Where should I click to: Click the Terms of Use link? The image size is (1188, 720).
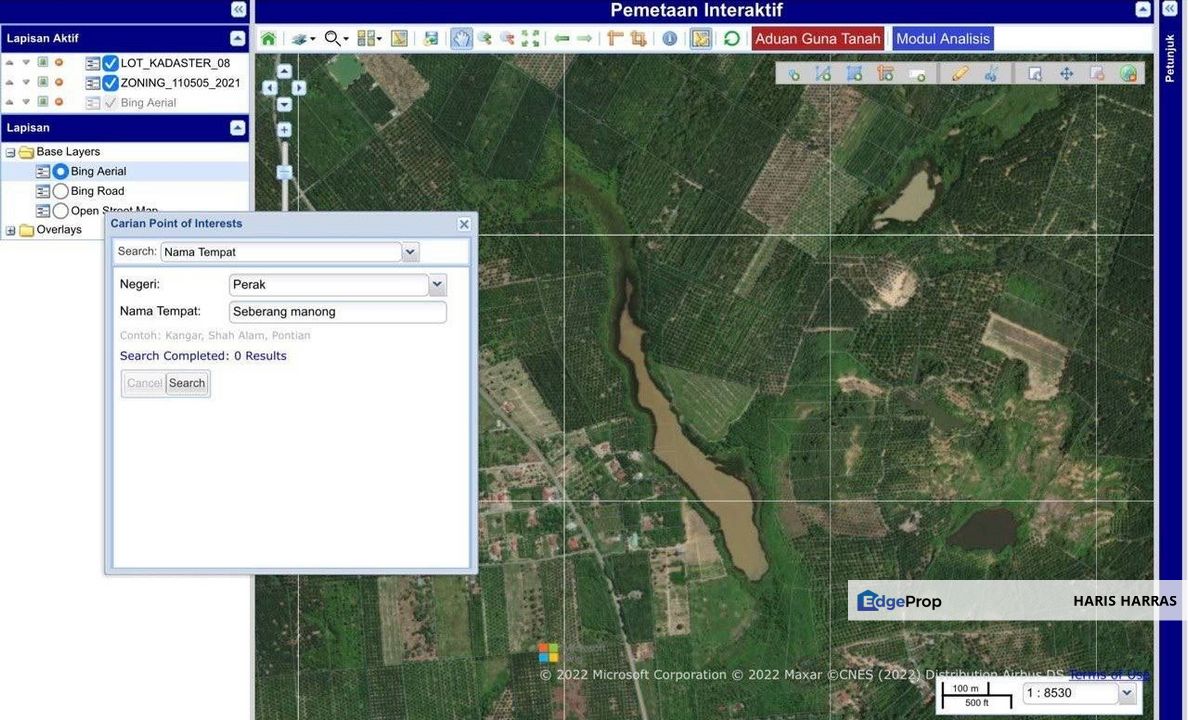tap(1108, 675)
